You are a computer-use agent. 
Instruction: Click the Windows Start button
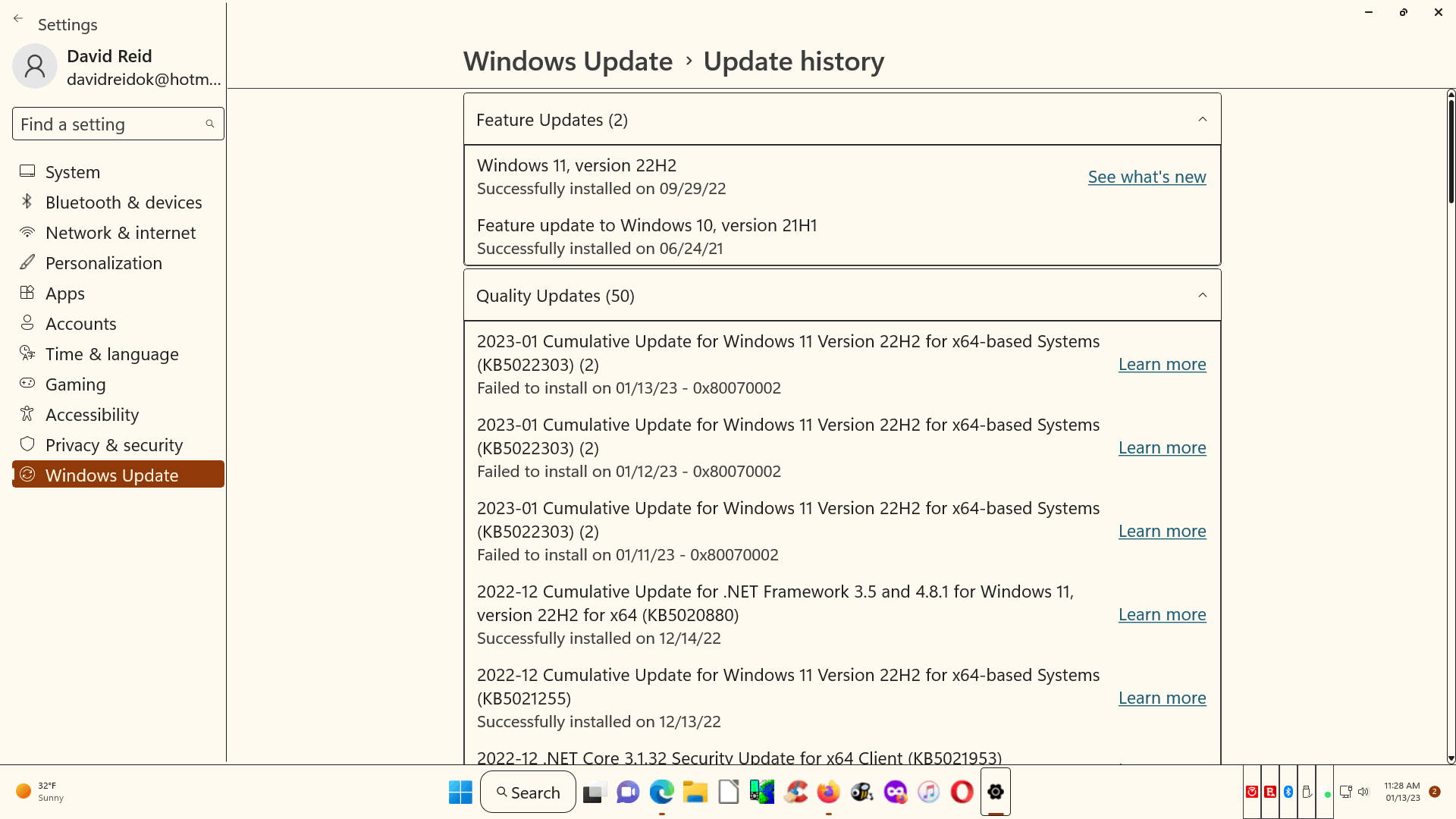click(460, 792)
